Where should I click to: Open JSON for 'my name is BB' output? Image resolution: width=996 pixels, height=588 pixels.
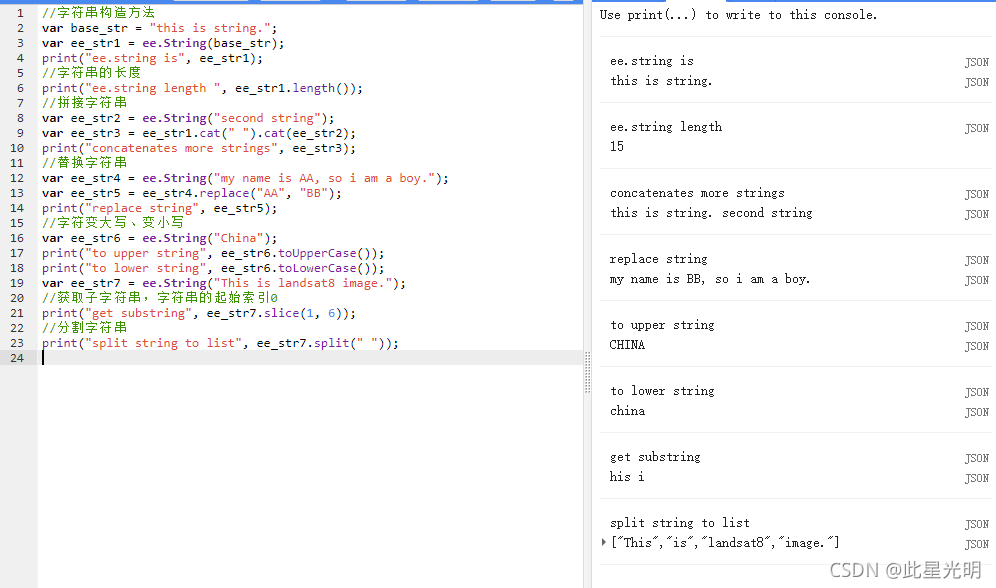(976, 281)
